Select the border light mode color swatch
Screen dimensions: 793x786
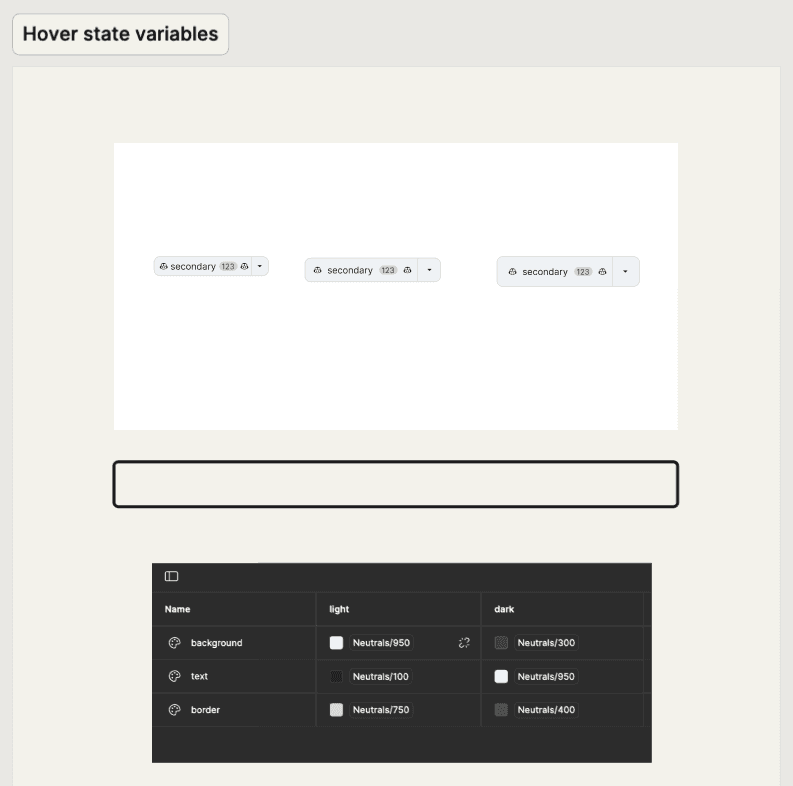tap(336, 710)
